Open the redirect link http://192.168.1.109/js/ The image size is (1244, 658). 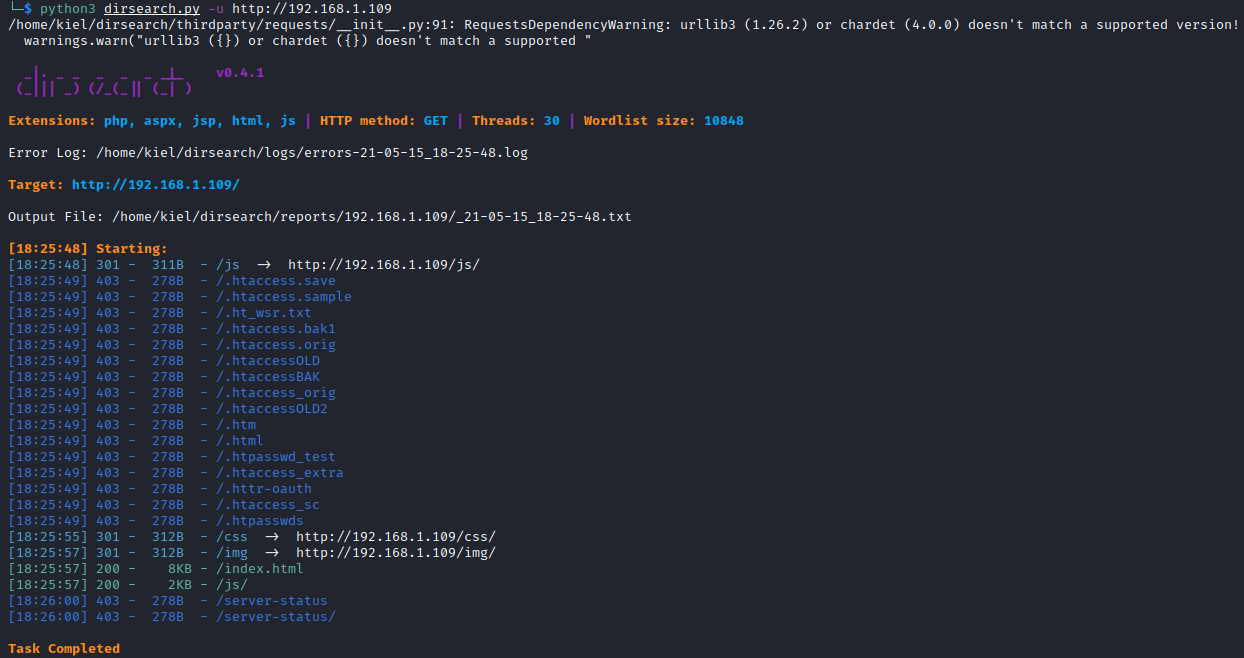(x=384, y=265)
